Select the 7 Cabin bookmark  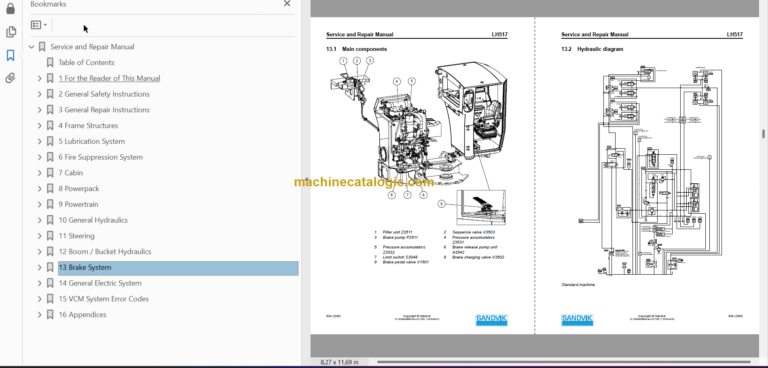[71, 173]
